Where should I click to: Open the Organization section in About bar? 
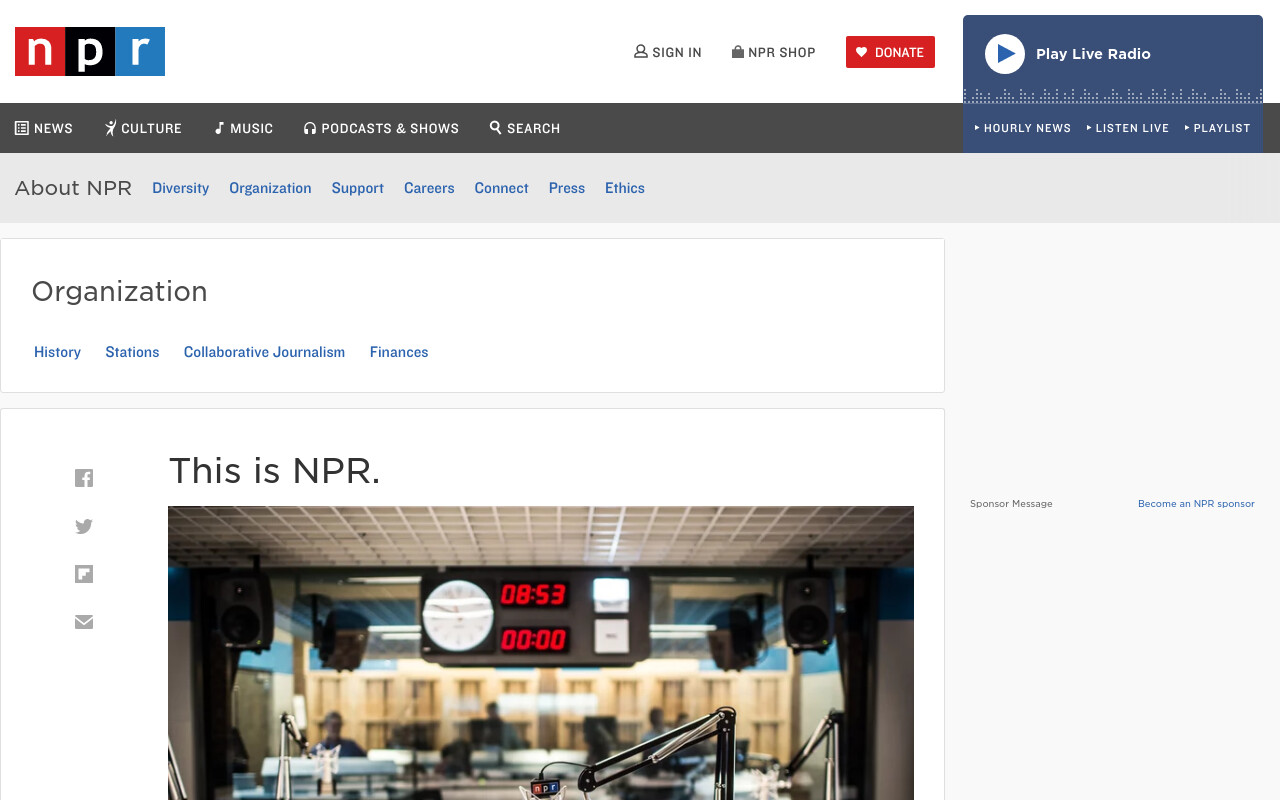click(270, 188)
